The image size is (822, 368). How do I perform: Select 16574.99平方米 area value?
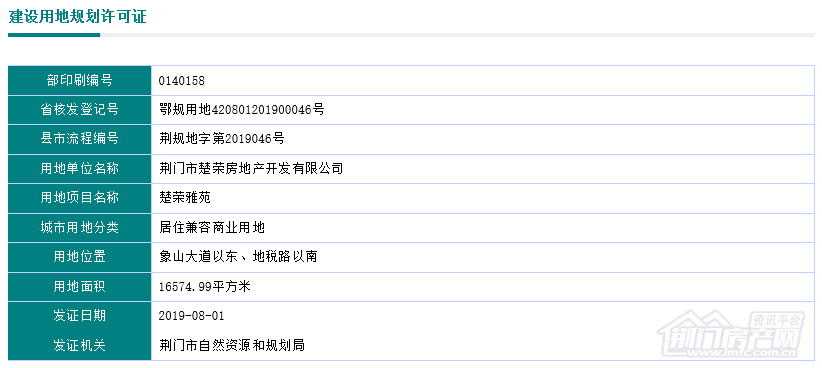[205, 287]
